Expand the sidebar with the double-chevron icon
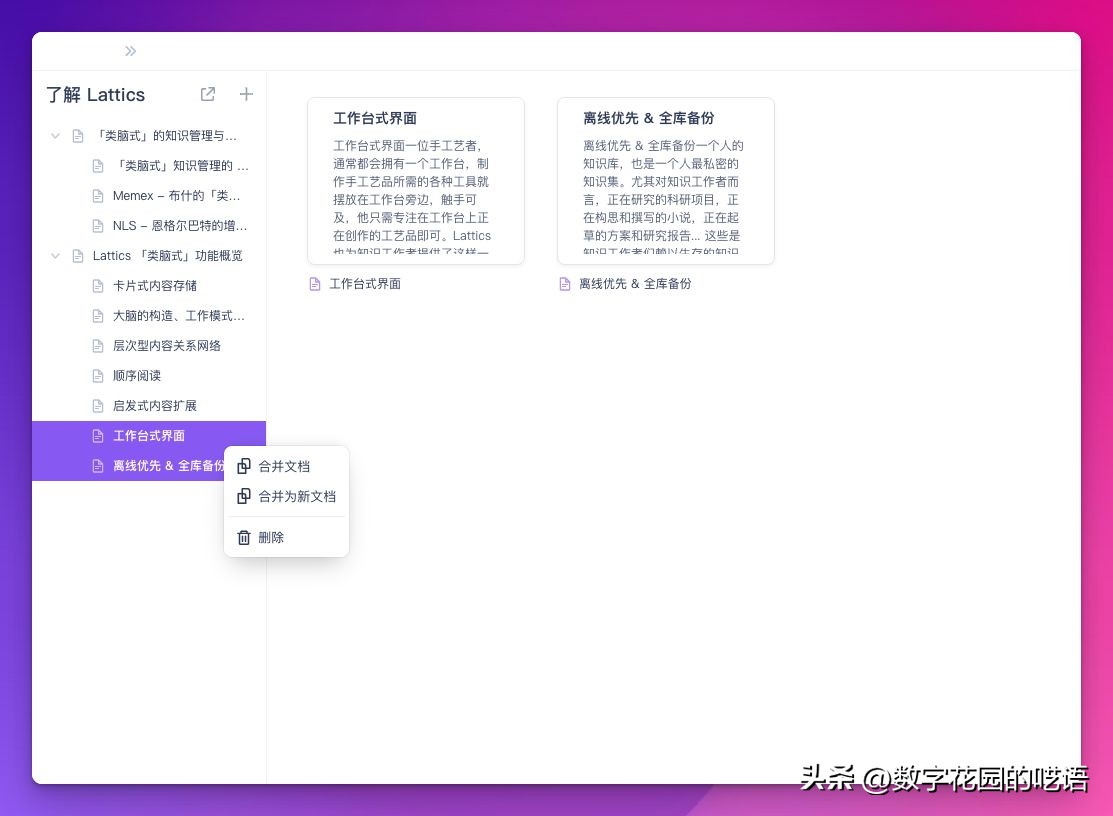Image resolution: width=1113 pixels, height=816 pixels. 131,51
